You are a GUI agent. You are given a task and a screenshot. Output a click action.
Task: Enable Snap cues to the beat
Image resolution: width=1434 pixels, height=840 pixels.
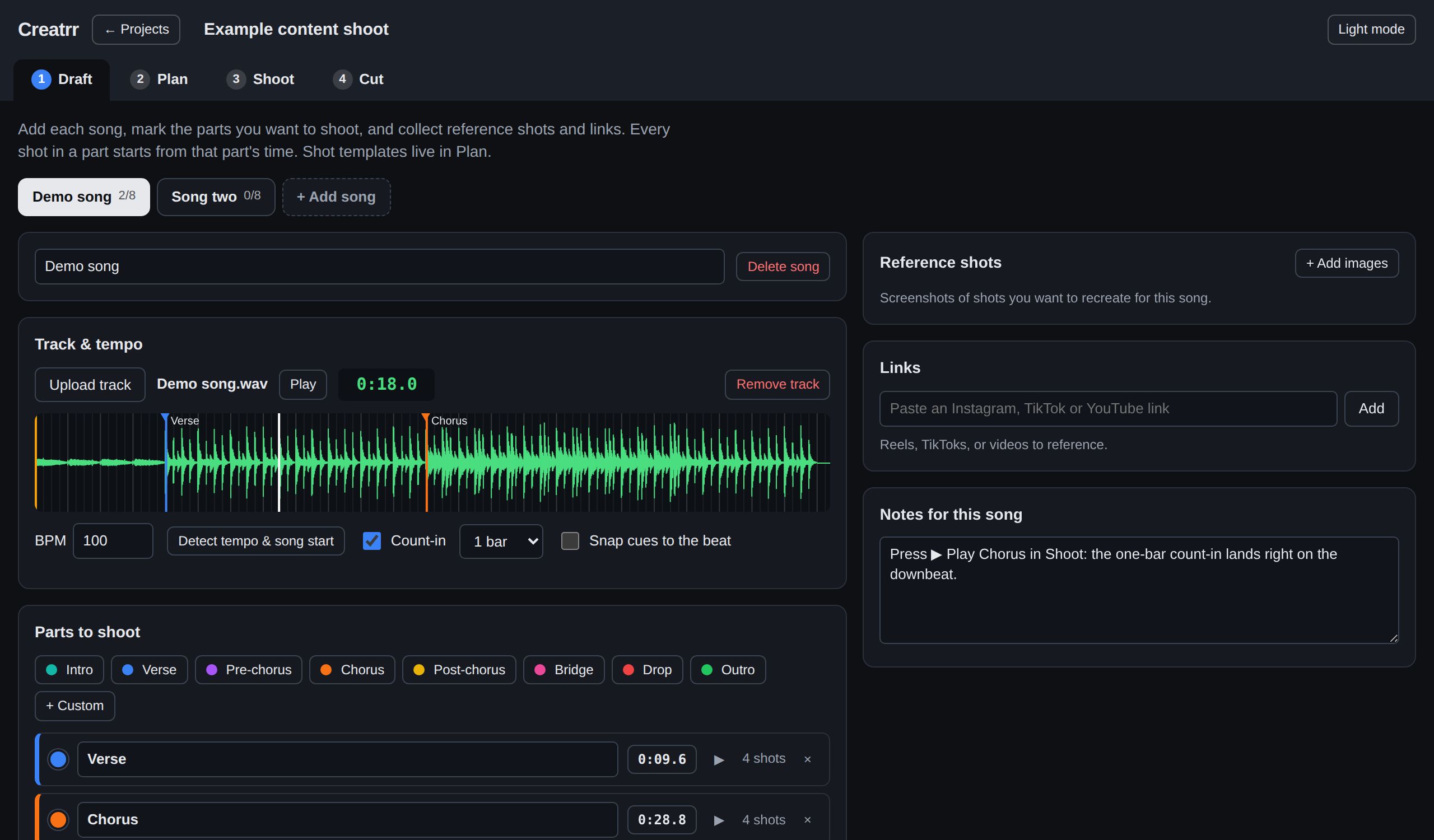570,541
